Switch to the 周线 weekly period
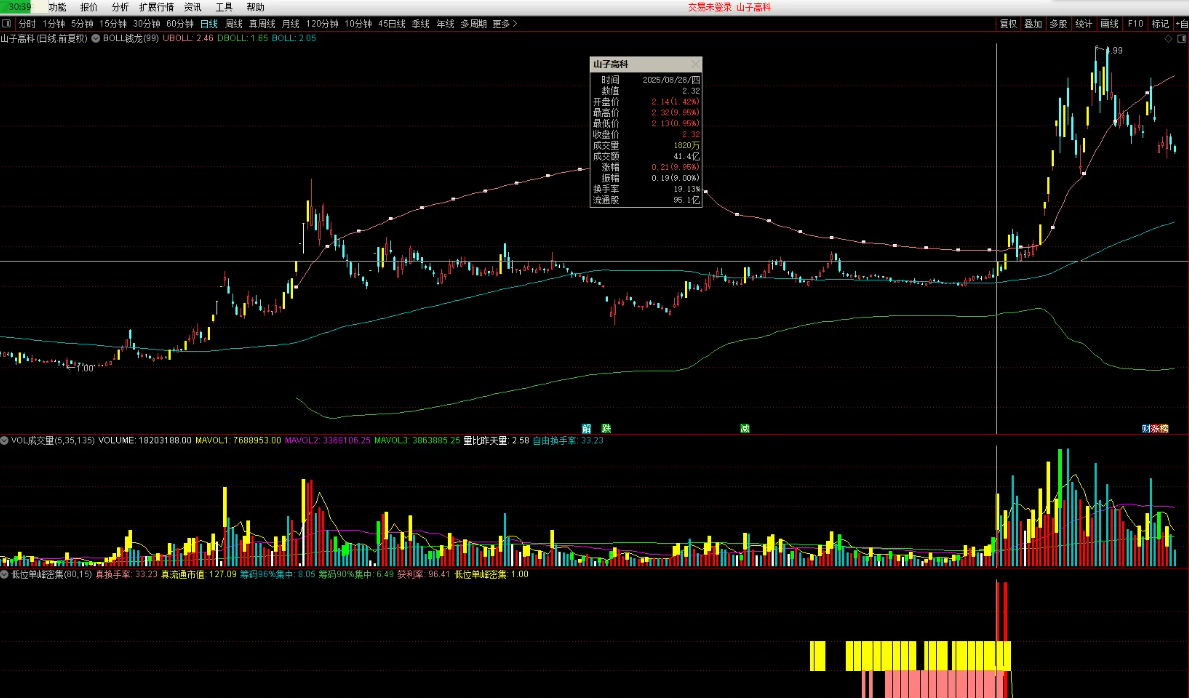 234,23
